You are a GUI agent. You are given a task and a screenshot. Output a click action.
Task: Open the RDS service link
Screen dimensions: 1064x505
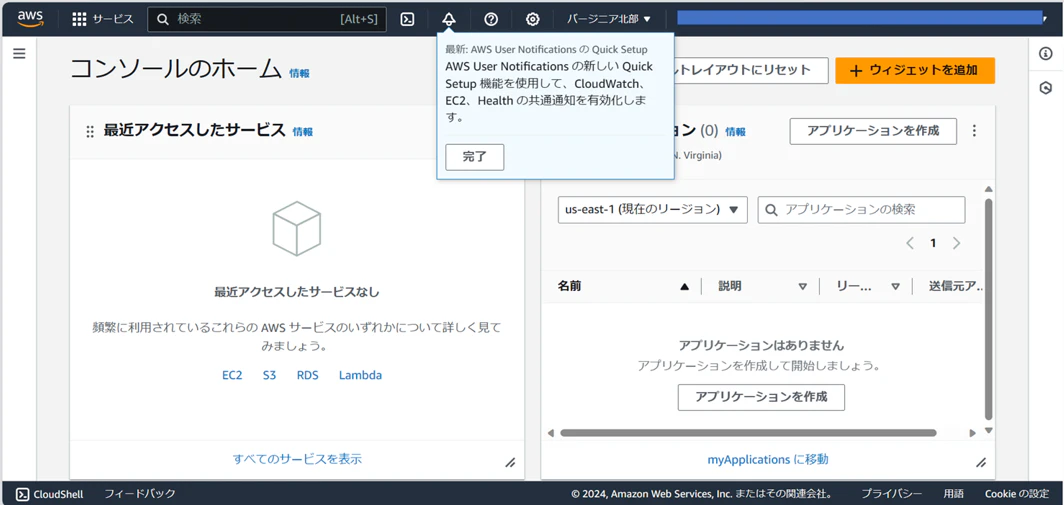307,375
